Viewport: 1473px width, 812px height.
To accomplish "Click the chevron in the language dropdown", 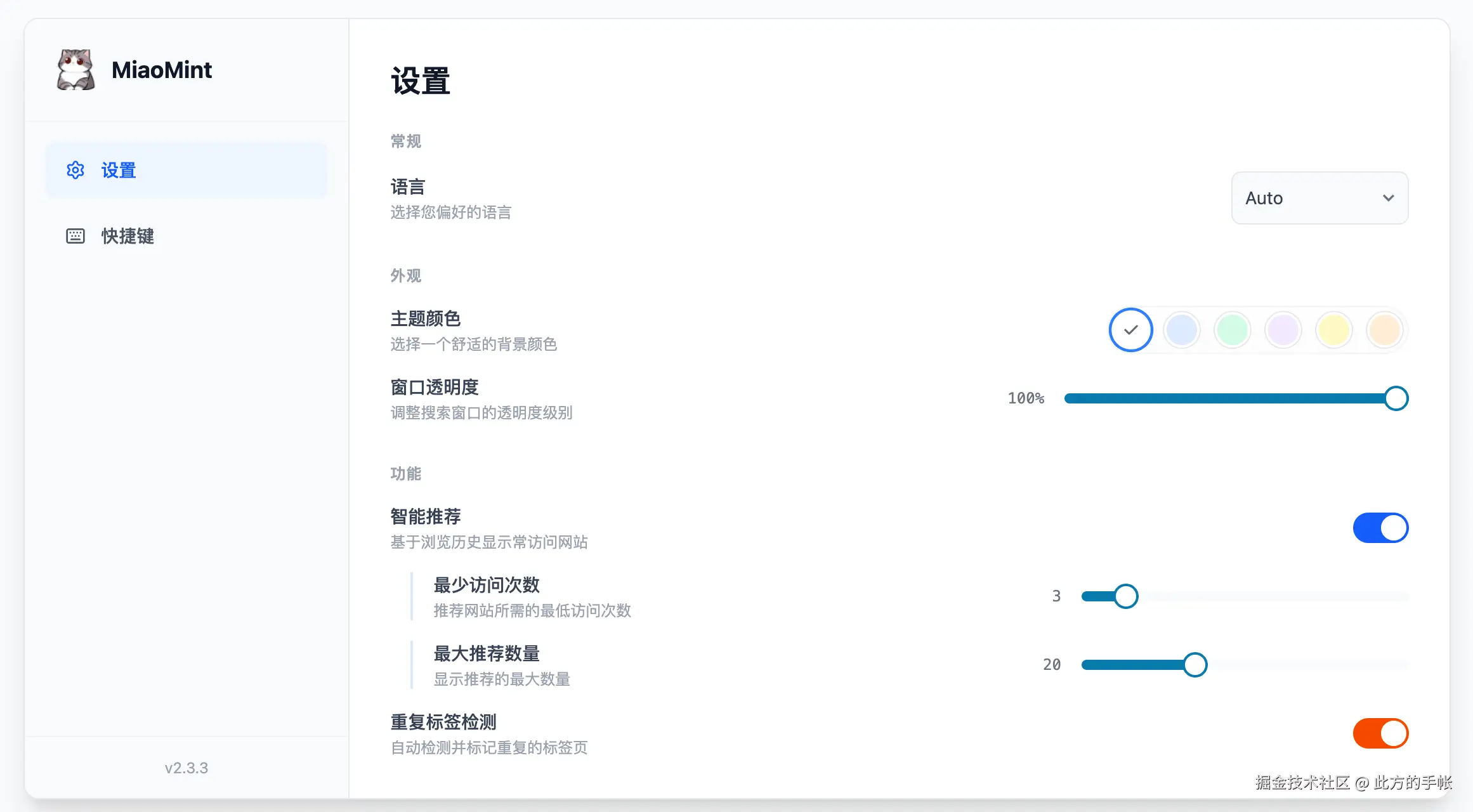I will pyautogui.click(x=1388, y=198).
